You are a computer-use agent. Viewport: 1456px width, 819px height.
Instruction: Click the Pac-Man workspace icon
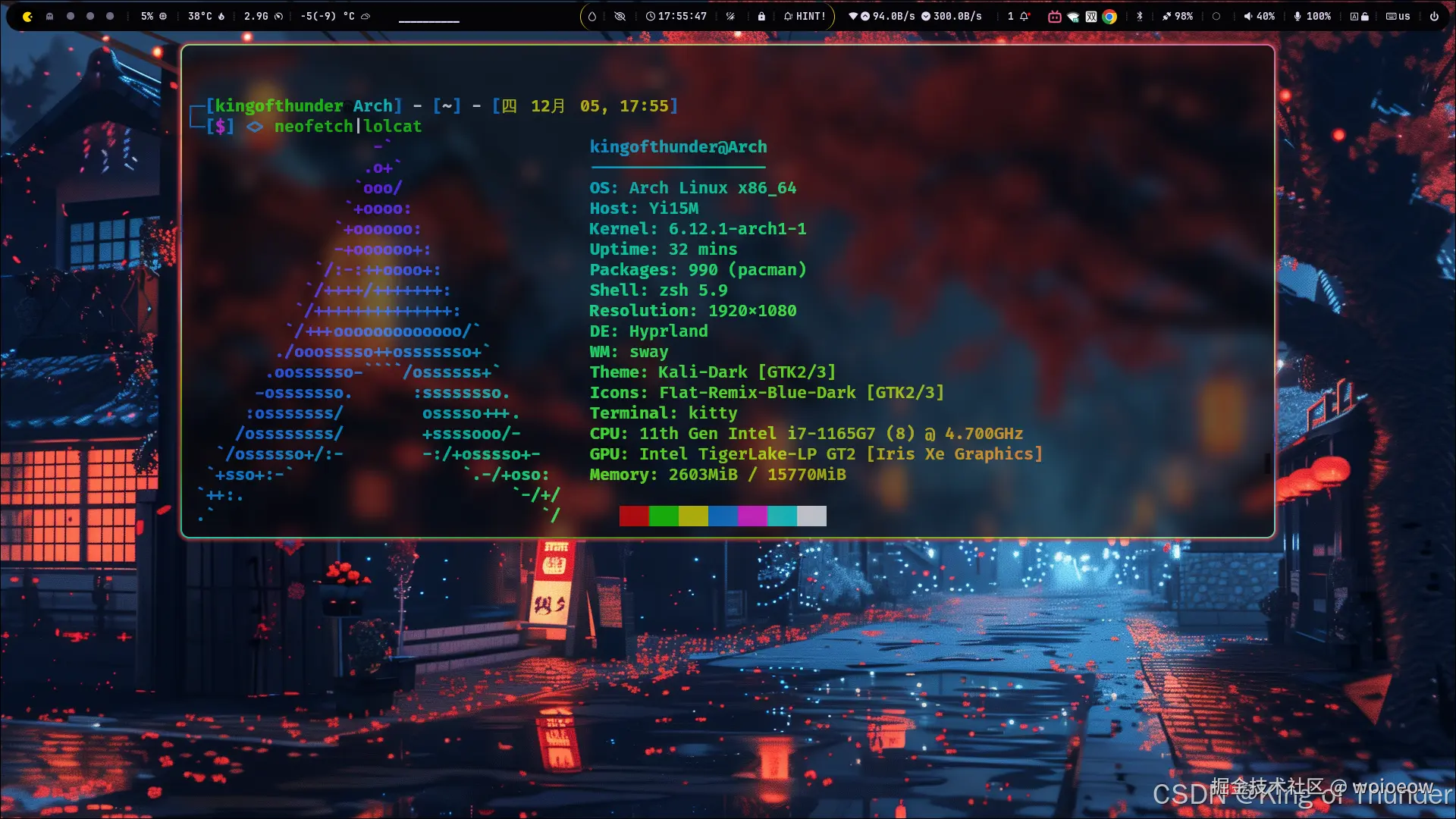tap(28, 16)
